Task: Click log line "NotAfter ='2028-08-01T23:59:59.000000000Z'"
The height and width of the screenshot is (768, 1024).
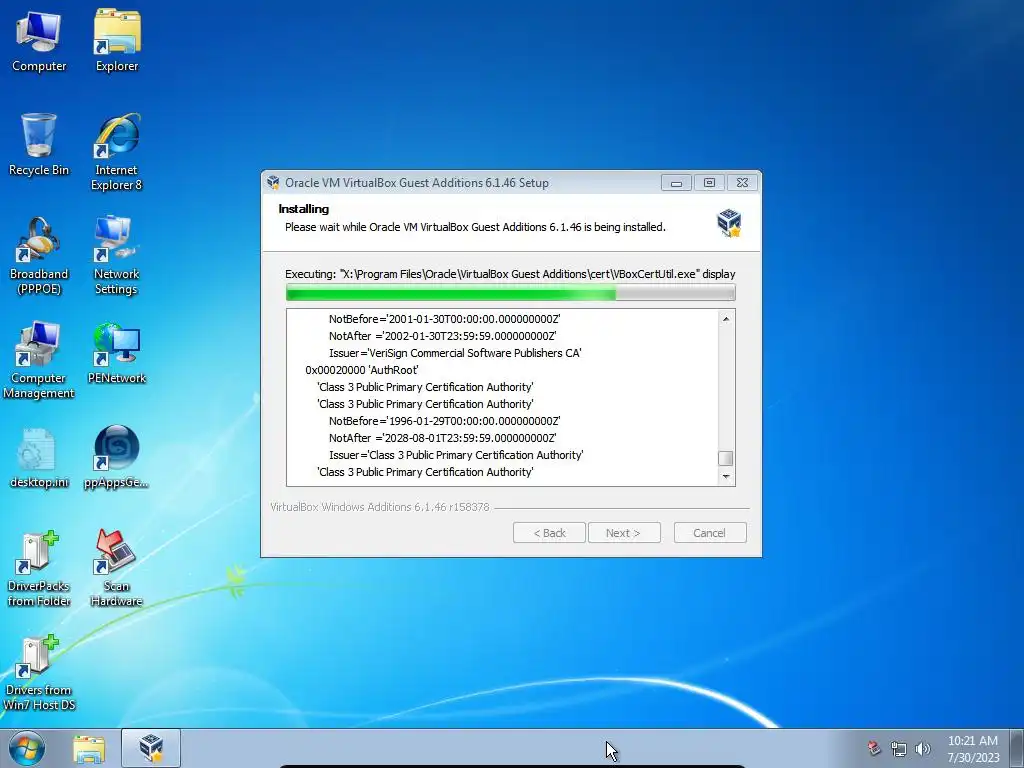Action: 442,438
